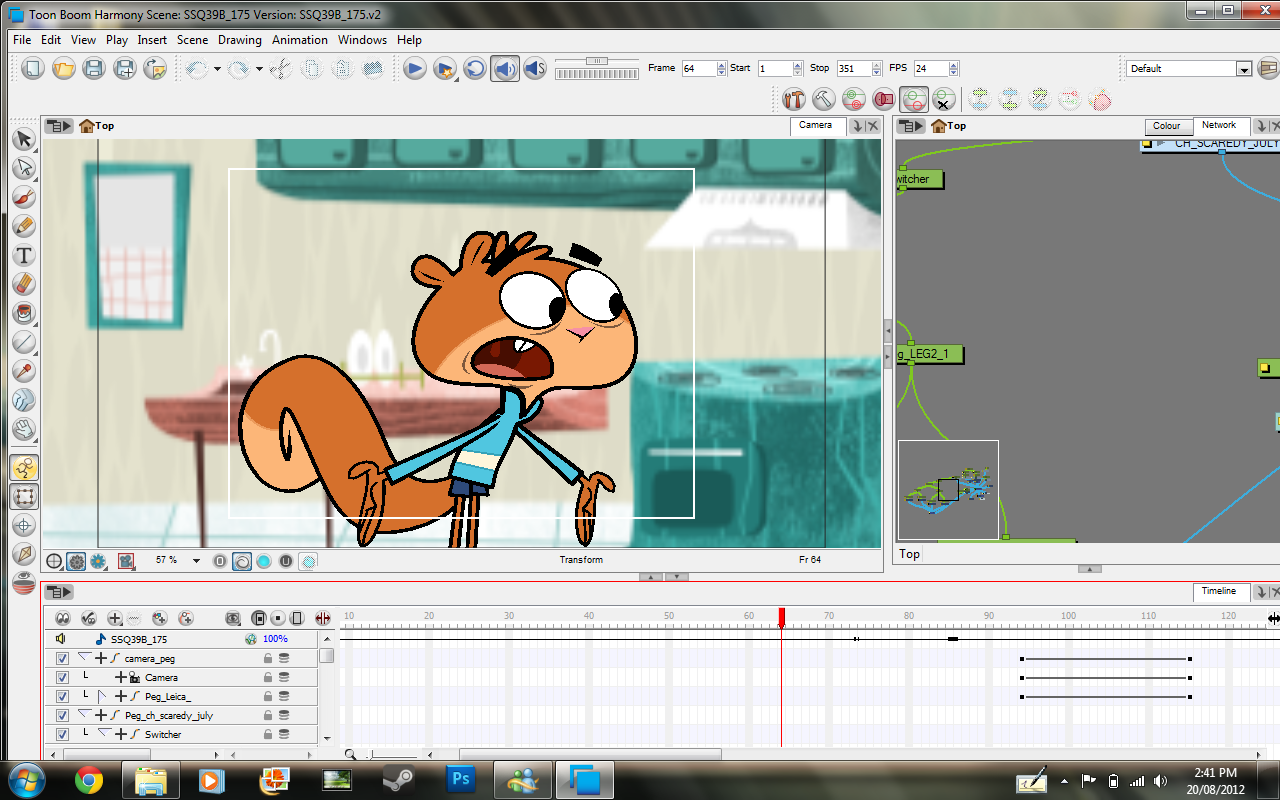Viewport: 1280px width, 800px height.
Task: Open the Default workspace dropdown
Action: 1189,69
